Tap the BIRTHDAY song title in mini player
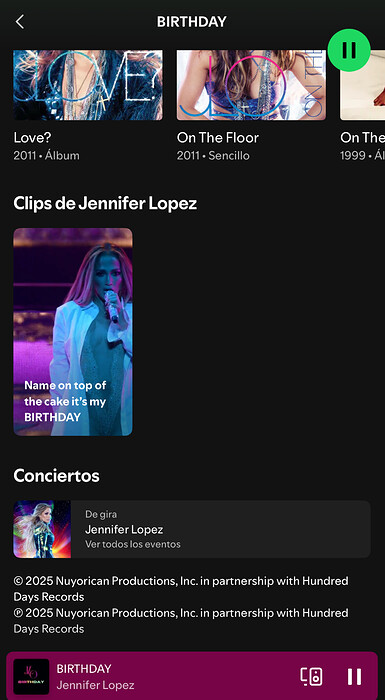Image resolution: width=385 pixels, height=700 pixels. (84, 669)
